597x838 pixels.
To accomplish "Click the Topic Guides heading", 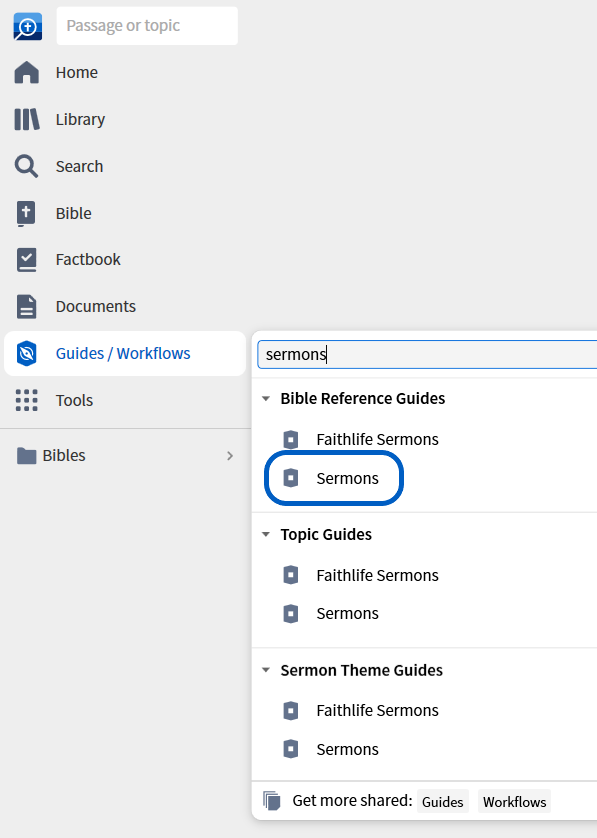I will pos(326,534).
